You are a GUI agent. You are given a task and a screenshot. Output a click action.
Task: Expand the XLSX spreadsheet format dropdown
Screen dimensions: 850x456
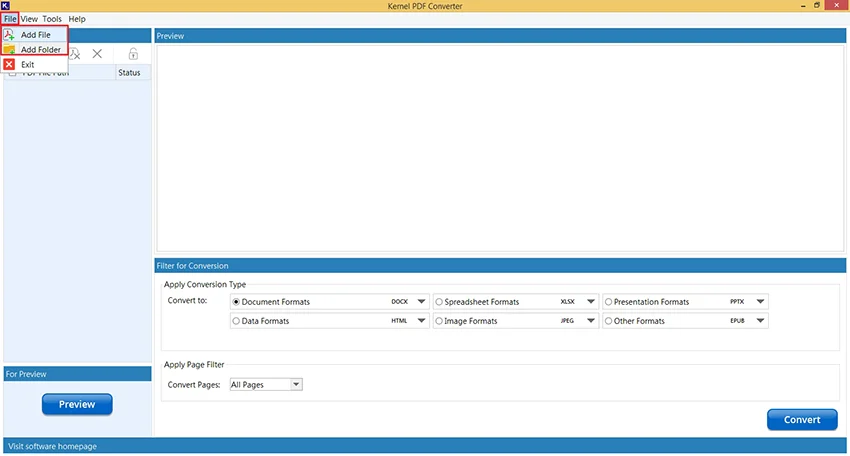tap(591, 301)
